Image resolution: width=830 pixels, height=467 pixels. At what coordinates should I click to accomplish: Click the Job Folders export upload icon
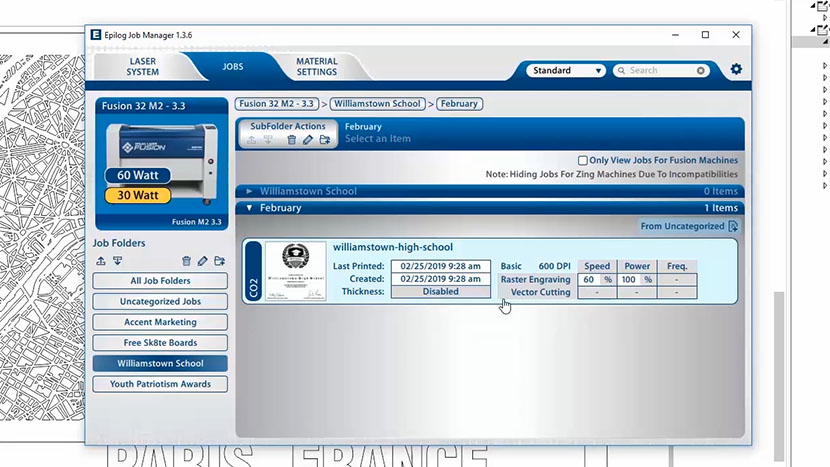(x=101, y=261)
